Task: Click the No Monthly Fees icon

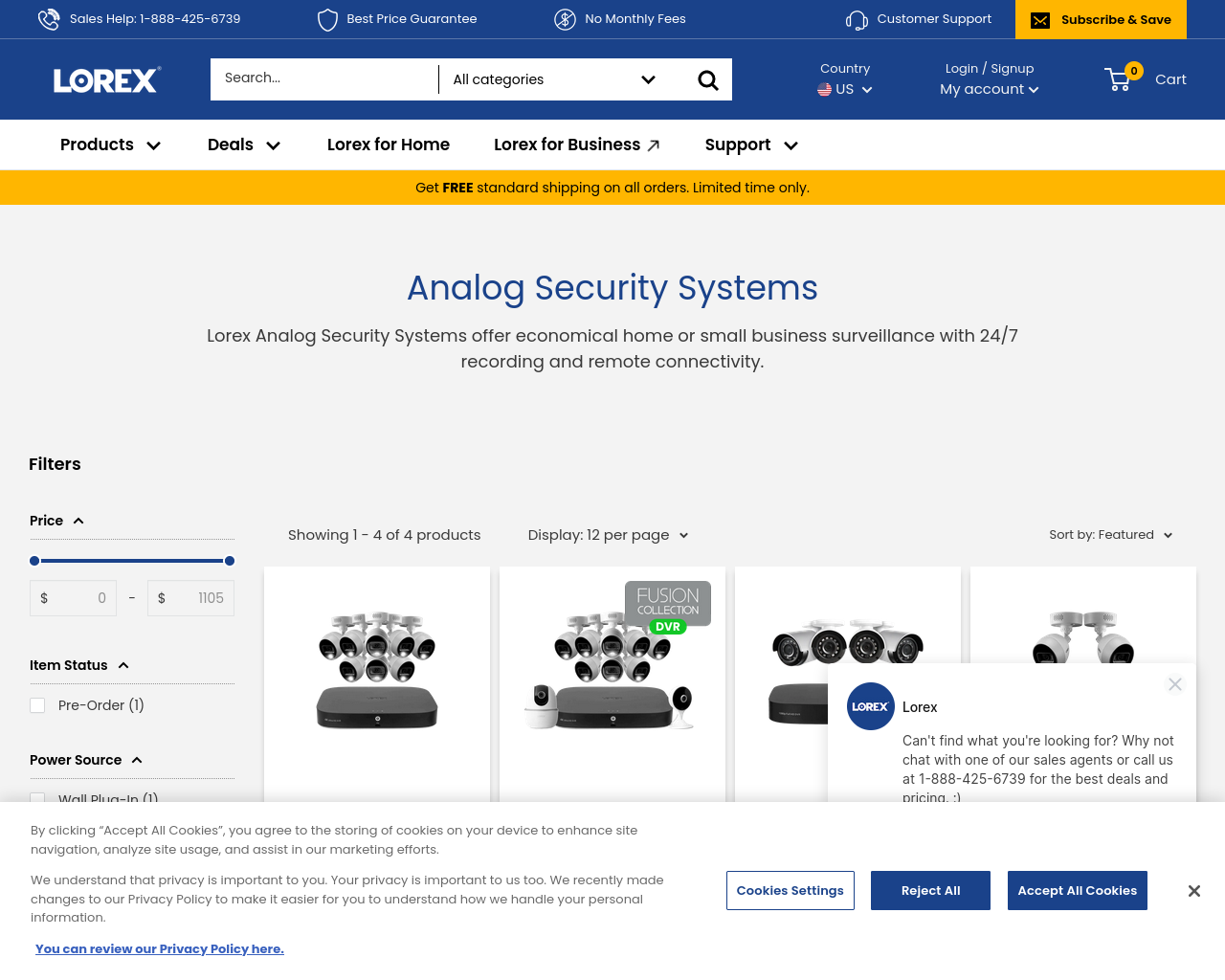Action: 565,19
